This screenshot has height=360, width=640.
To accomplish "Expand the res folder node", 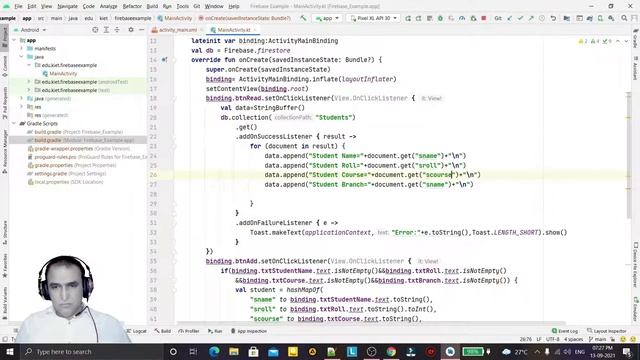I will [x=22, y=107].
